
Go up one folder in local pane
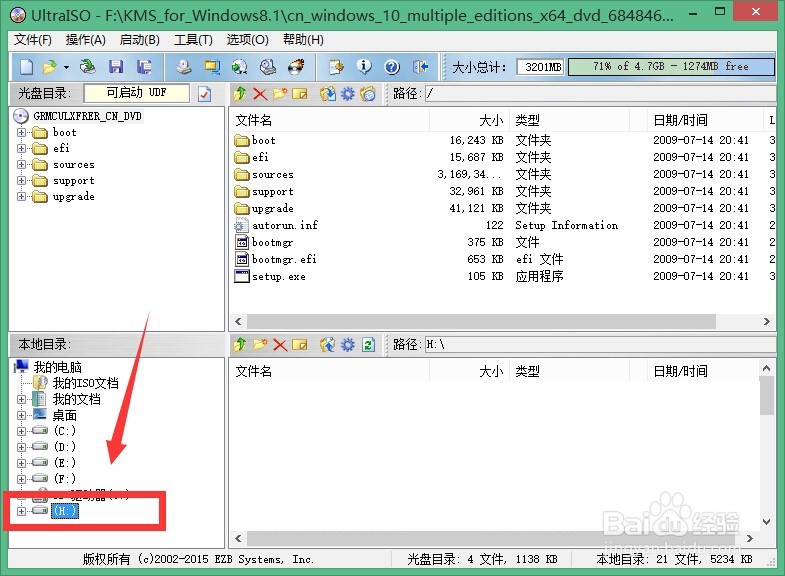[240, 344]
